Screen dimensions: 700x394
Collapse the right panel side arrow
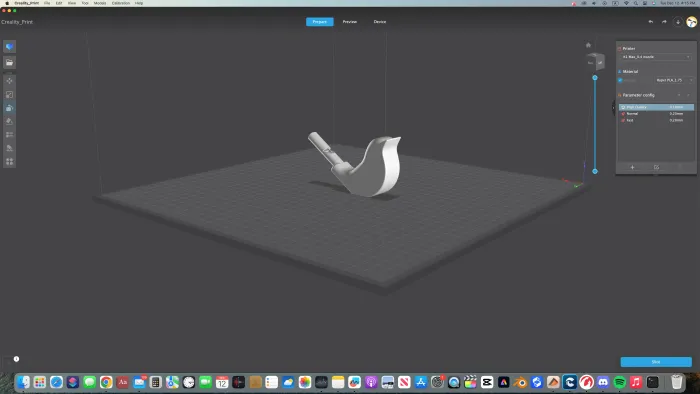tap(613, 107)
